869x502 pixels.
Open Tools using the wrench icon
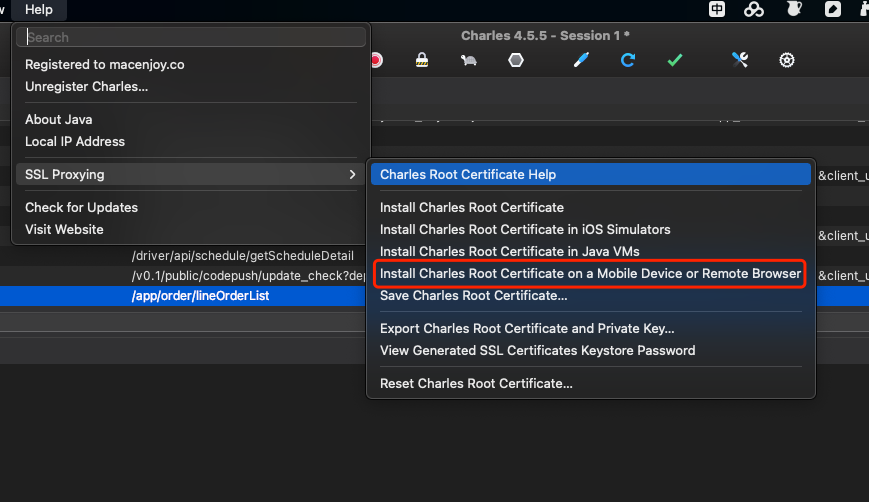[740, 60]
